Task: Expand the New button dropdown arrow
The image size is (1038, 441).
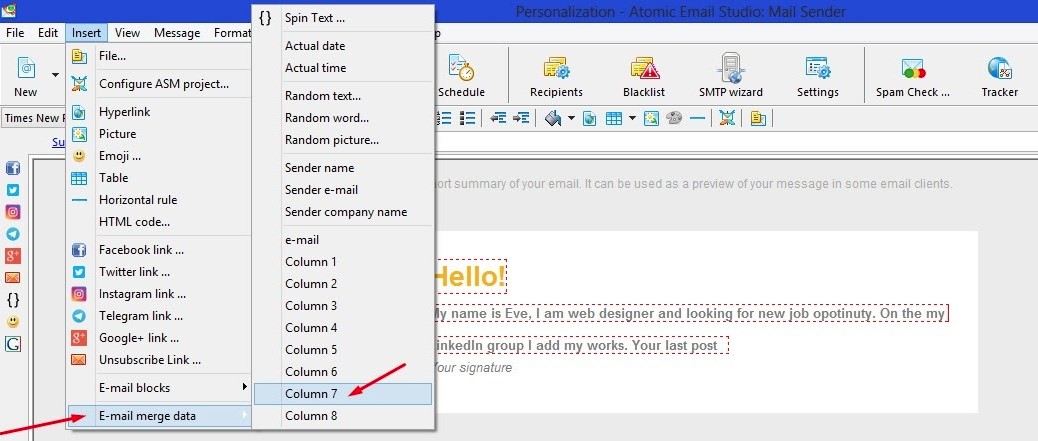Action: 54,75
